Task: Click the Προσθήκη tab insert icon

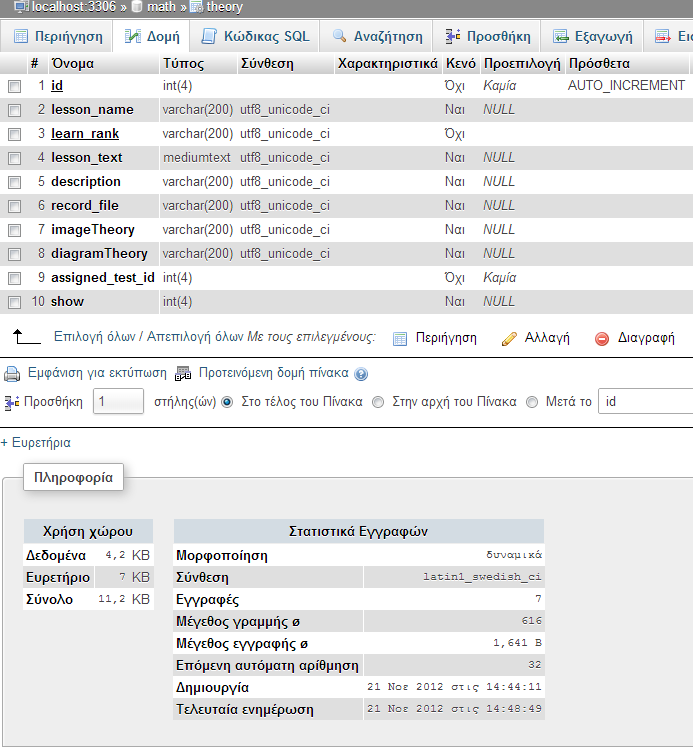Action: pos(453,36)
